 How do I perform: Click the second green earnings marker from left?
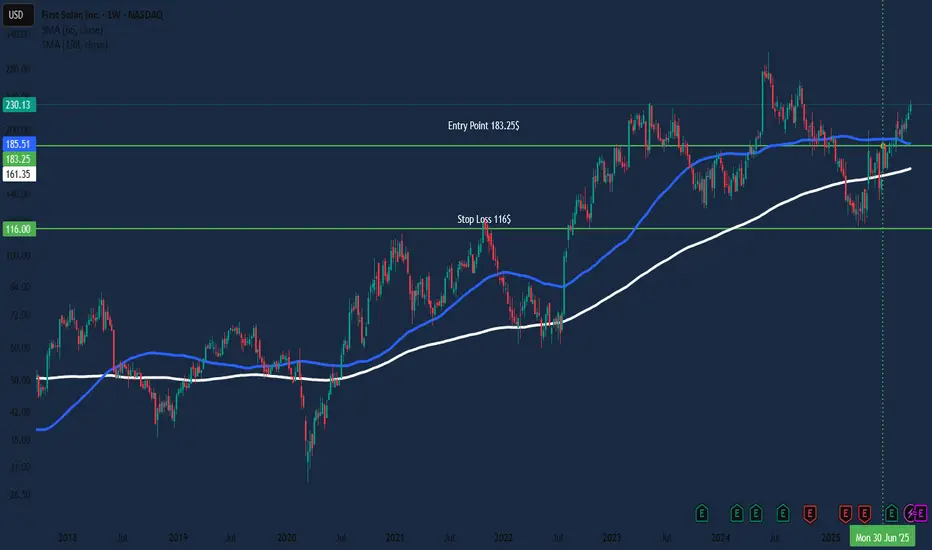736,513
